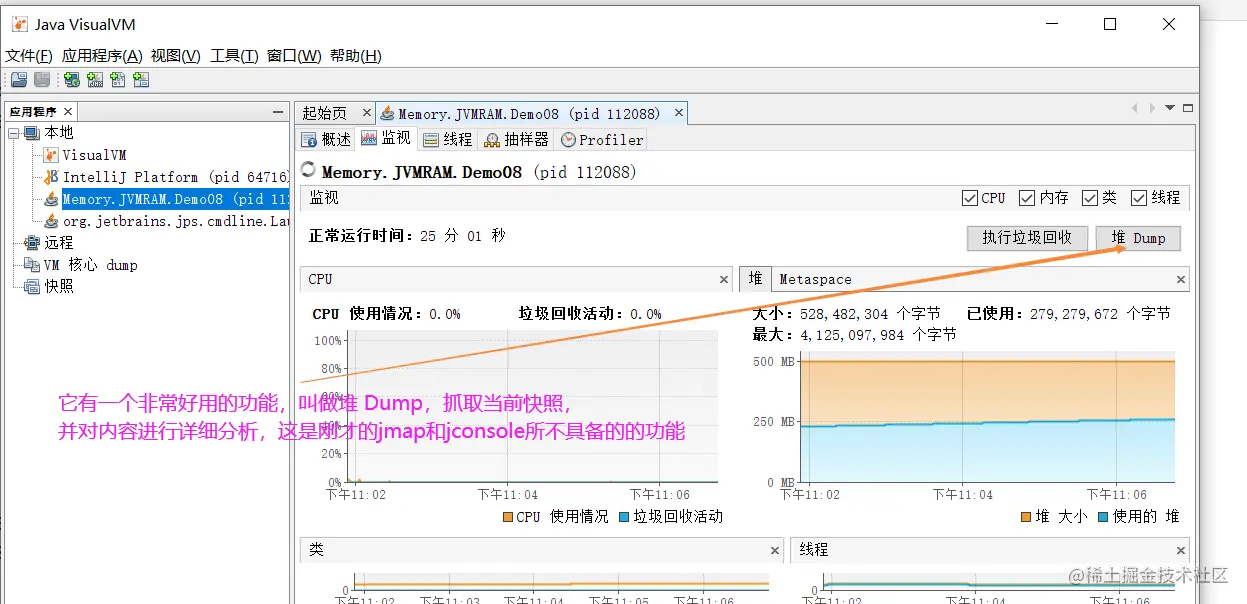Click the 执行垃圾回收 button

1027,238
